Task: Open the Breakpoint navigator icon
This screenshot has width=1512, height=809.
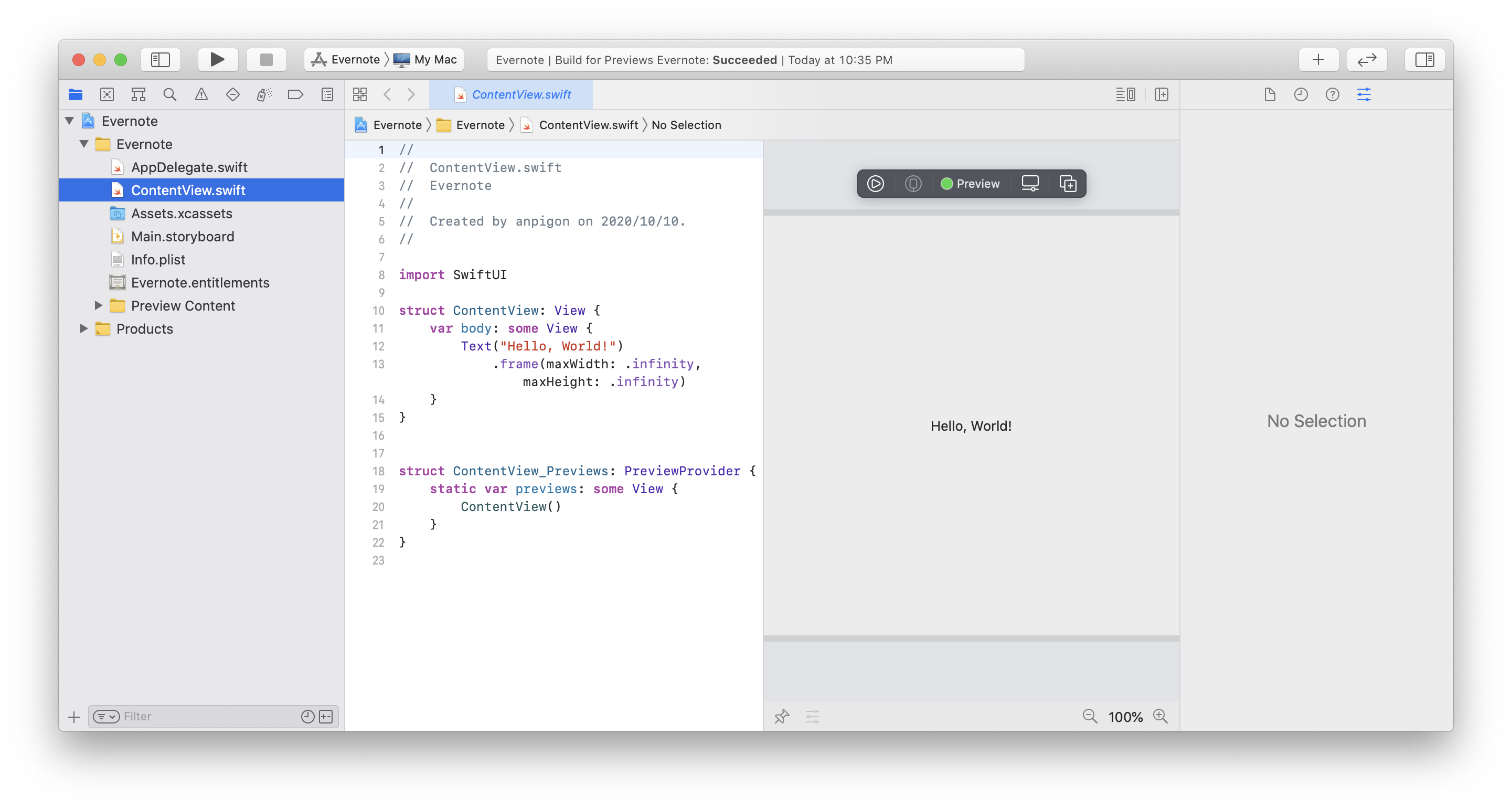Action: 295,94
